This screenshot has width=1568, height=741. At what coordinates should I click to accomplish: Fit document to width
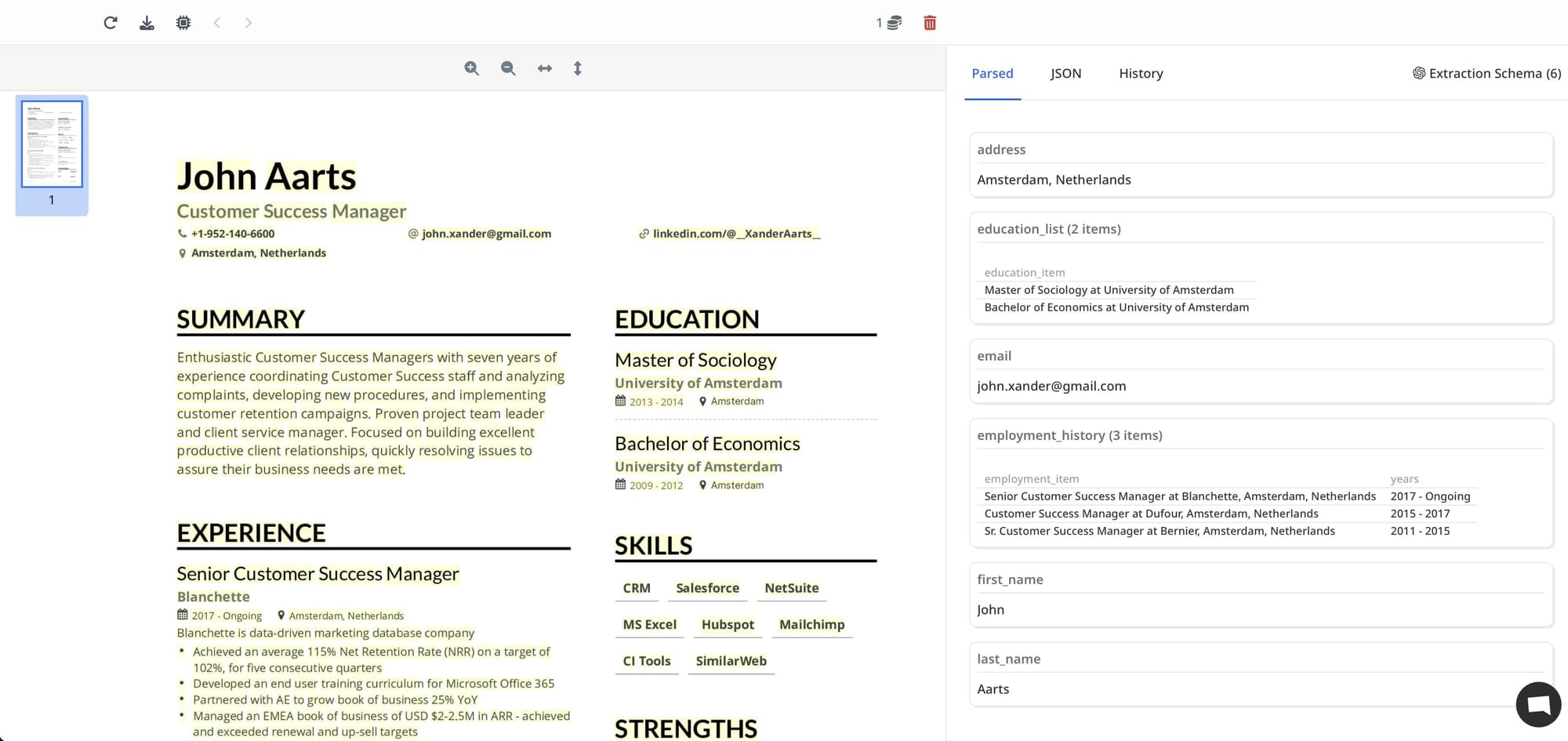(544, 68)
